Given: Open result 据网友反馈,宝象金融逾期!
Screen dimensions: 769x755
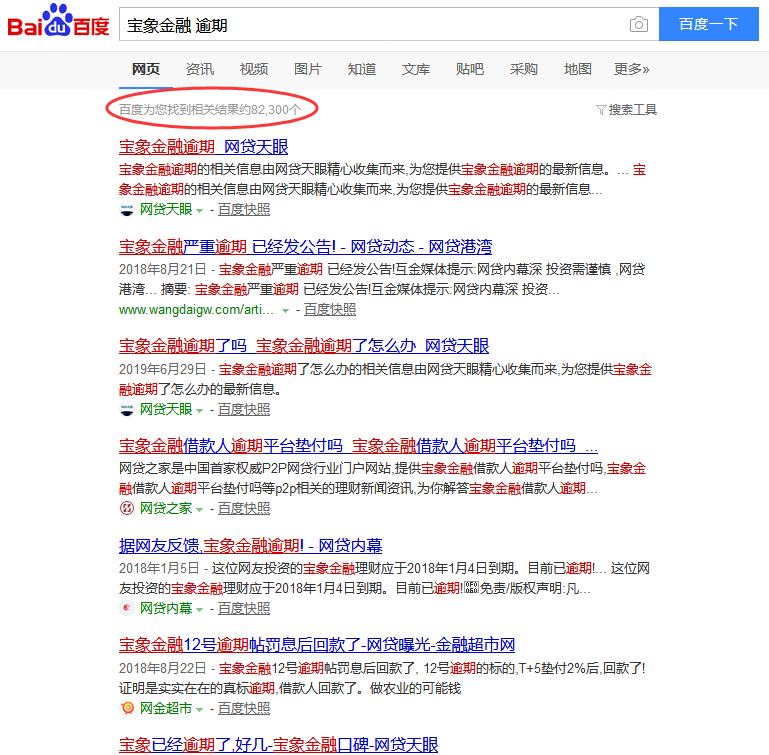Looking at the screenshot, I should tap(251, 546).
